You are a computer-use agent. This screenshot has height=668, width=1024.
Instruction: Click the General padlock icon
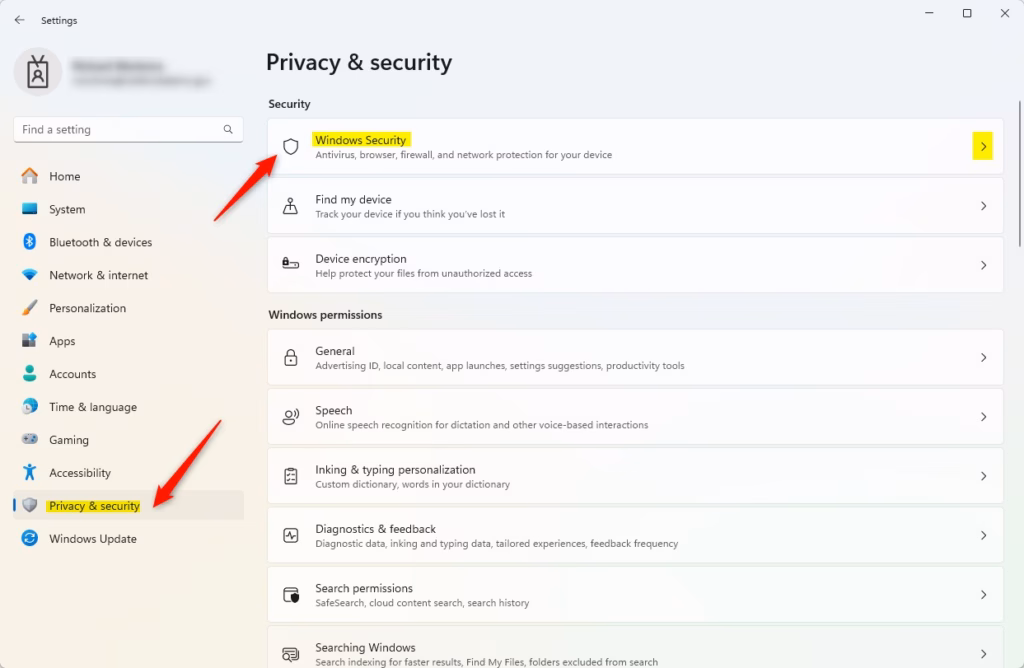pos(291,357)
